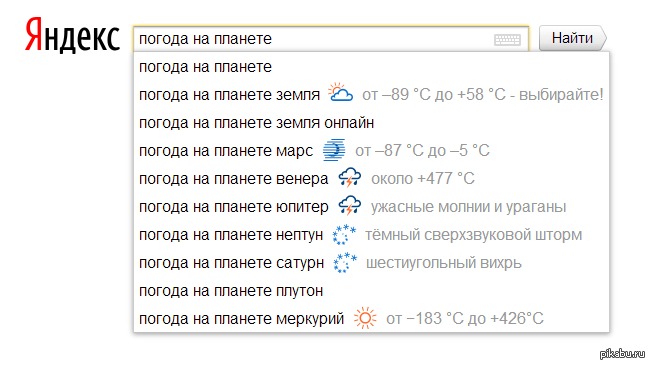Click the Яндекс logo
The width and height of the screenshot is (650, 365).
[73, 35]
